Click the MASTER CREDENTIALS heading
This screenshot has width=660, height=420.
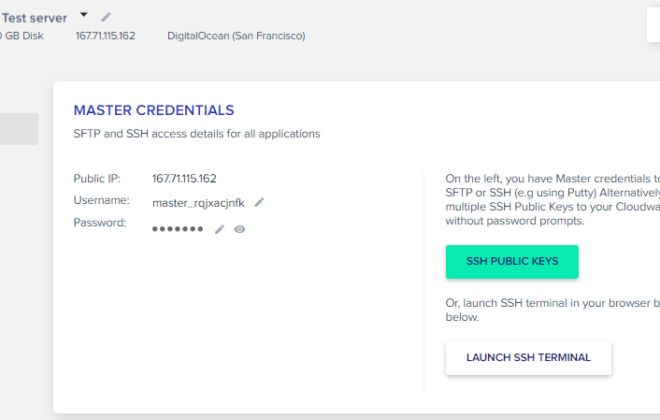(154, 110)
